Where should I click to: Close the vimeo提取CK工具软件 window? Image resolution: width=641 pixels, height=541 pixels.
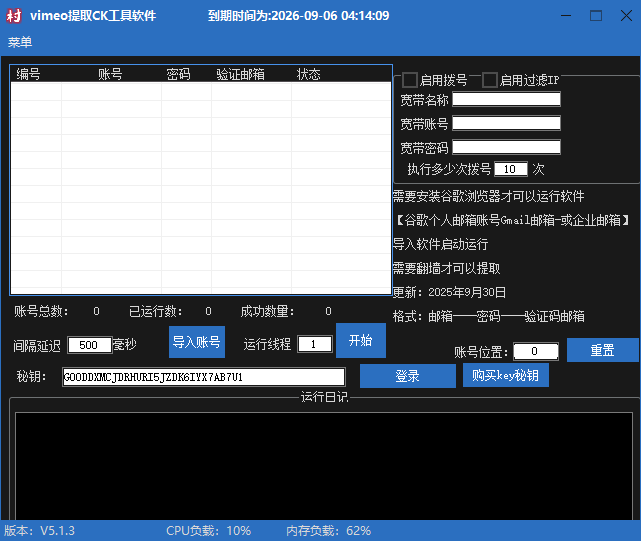pyautogui.click(x=626, y=16)
